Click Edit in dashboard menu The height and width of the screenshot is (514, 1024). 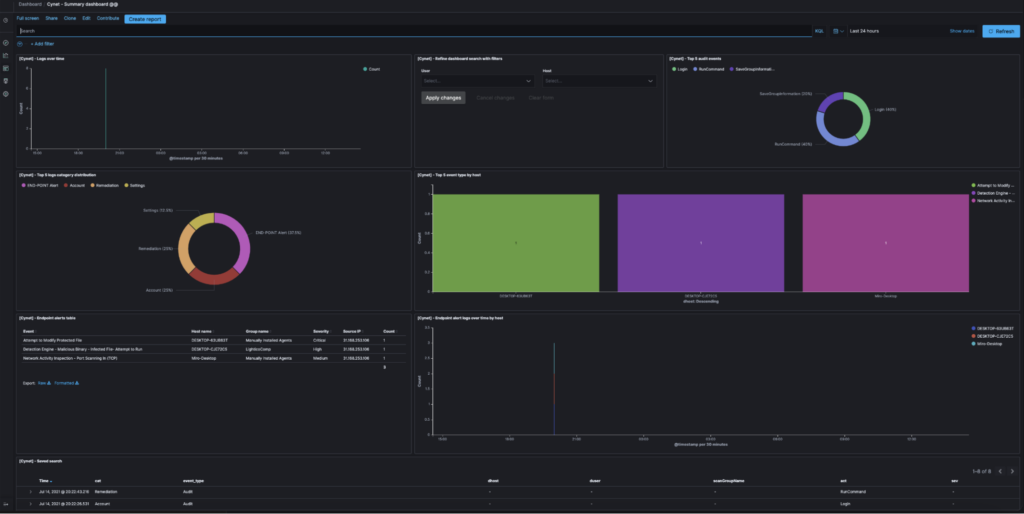(x=86, y=18)
